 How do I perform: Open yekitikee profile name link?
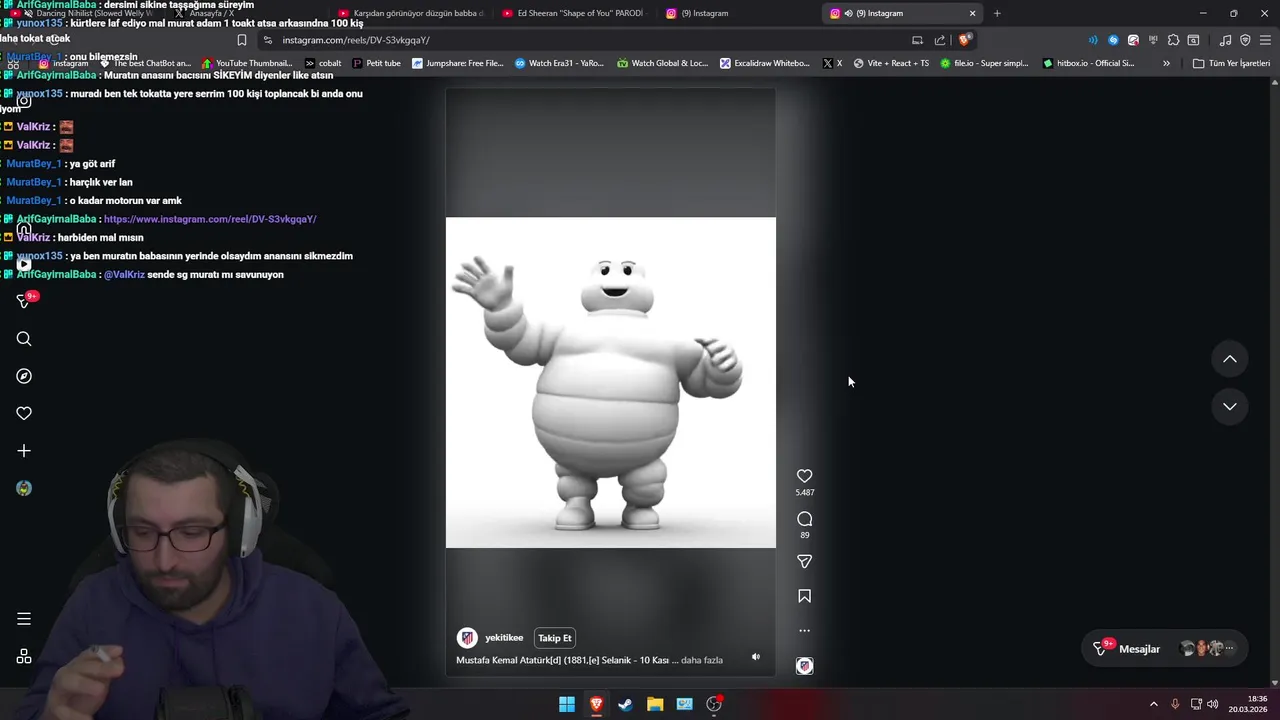(x=504, y=638)
